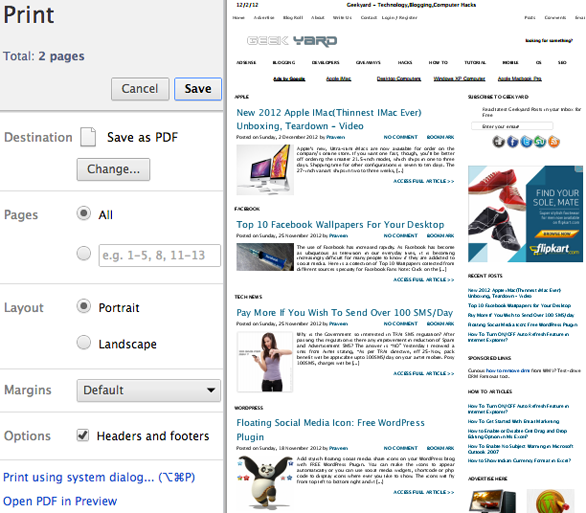This screenshot has width=586, height=513.
Task: Click the Mobile menu item
Action: [x=510, y=62]
